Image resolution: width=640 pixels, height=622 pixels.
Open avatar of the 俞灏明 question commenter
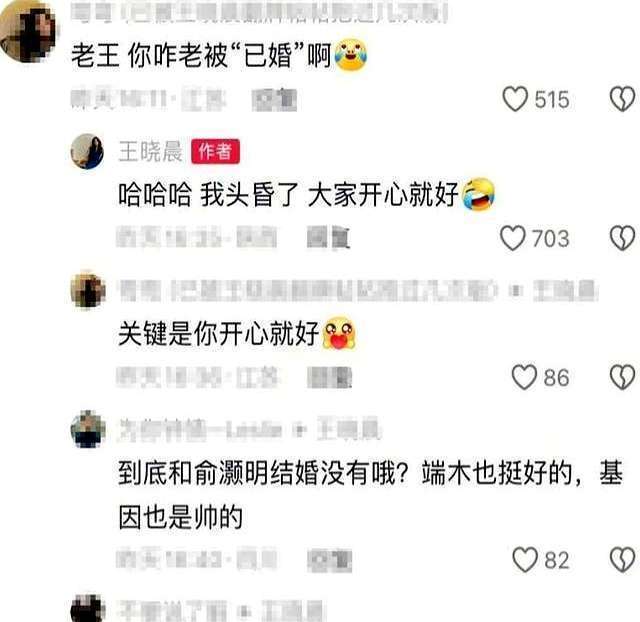(x=88, y=429)
